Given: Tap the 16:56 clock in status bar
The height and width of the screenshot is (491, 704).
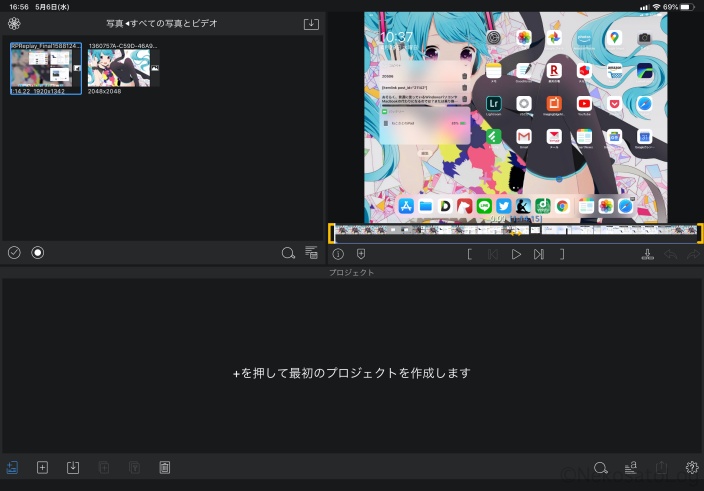Looking at the screenshot, I should click(19, 7).
